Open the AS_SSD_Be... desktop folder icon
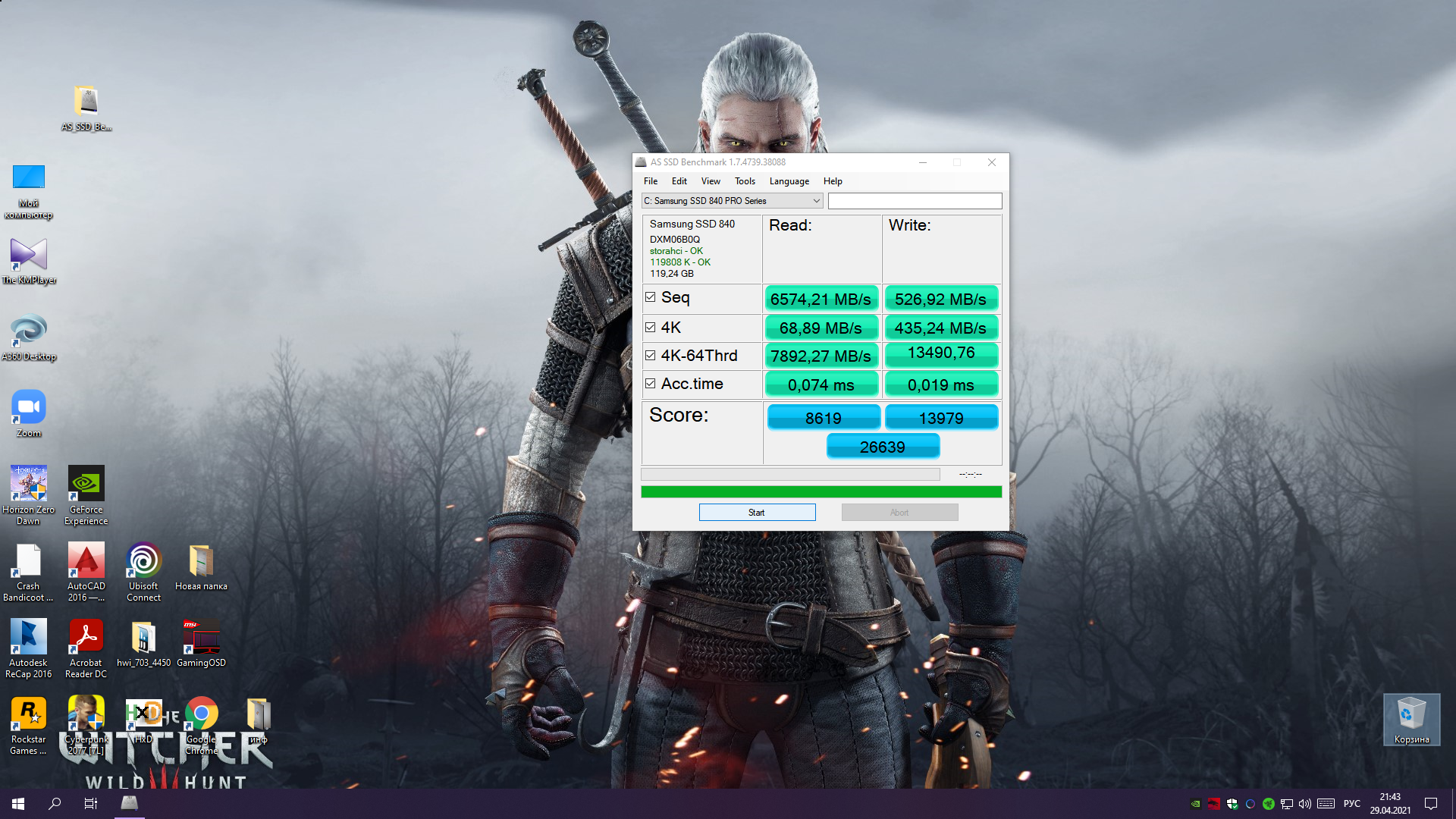 pos(86,108)
